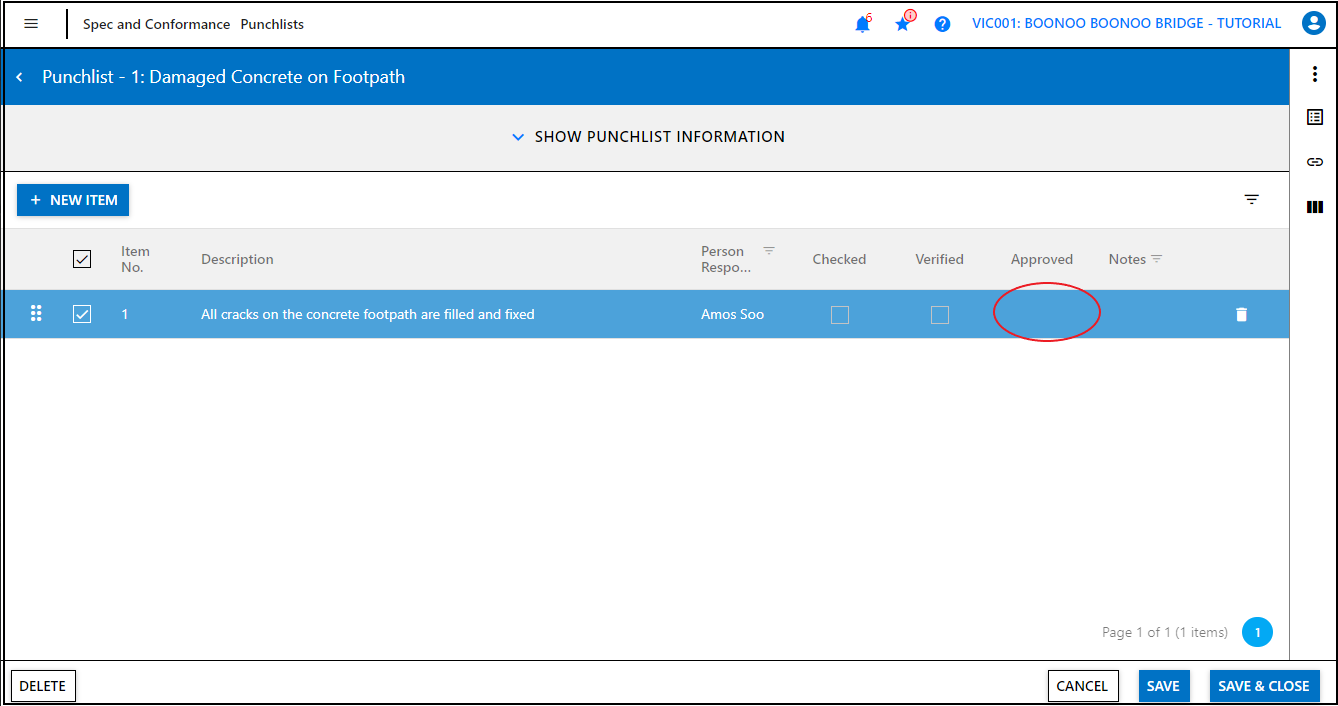This screenshot has width=1338, height=706.
Task: Grab the drag handle of item 1
Action: 36,313
